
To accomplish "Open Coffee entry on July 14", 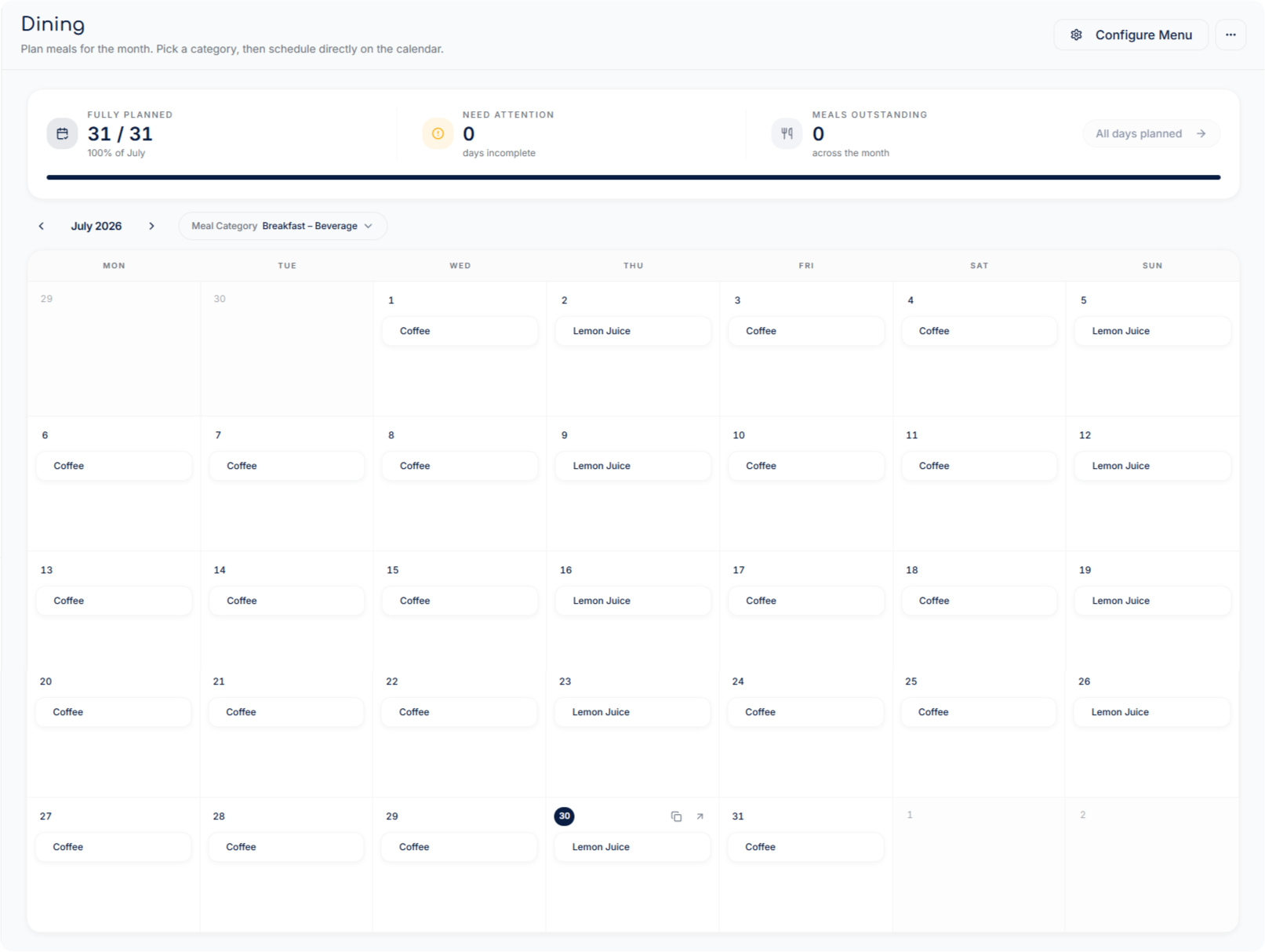I will click(x=287, y=601).
